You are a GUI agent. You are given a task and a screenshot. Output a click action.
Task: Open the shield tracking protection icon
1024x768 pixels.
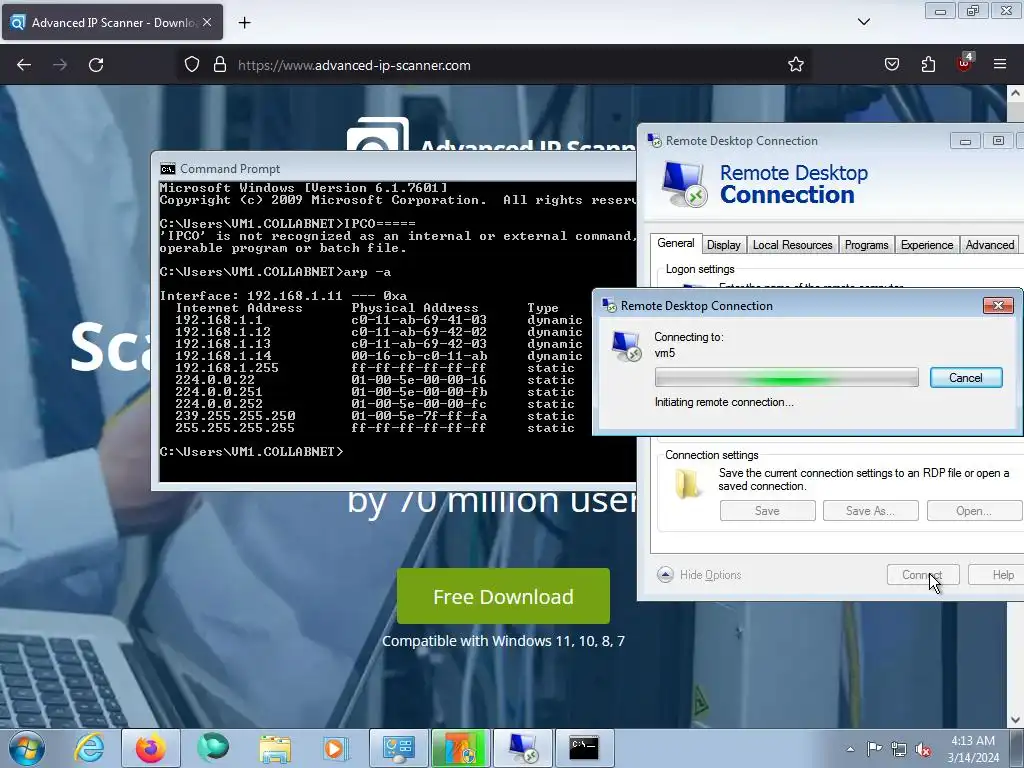tap(191, 65)
